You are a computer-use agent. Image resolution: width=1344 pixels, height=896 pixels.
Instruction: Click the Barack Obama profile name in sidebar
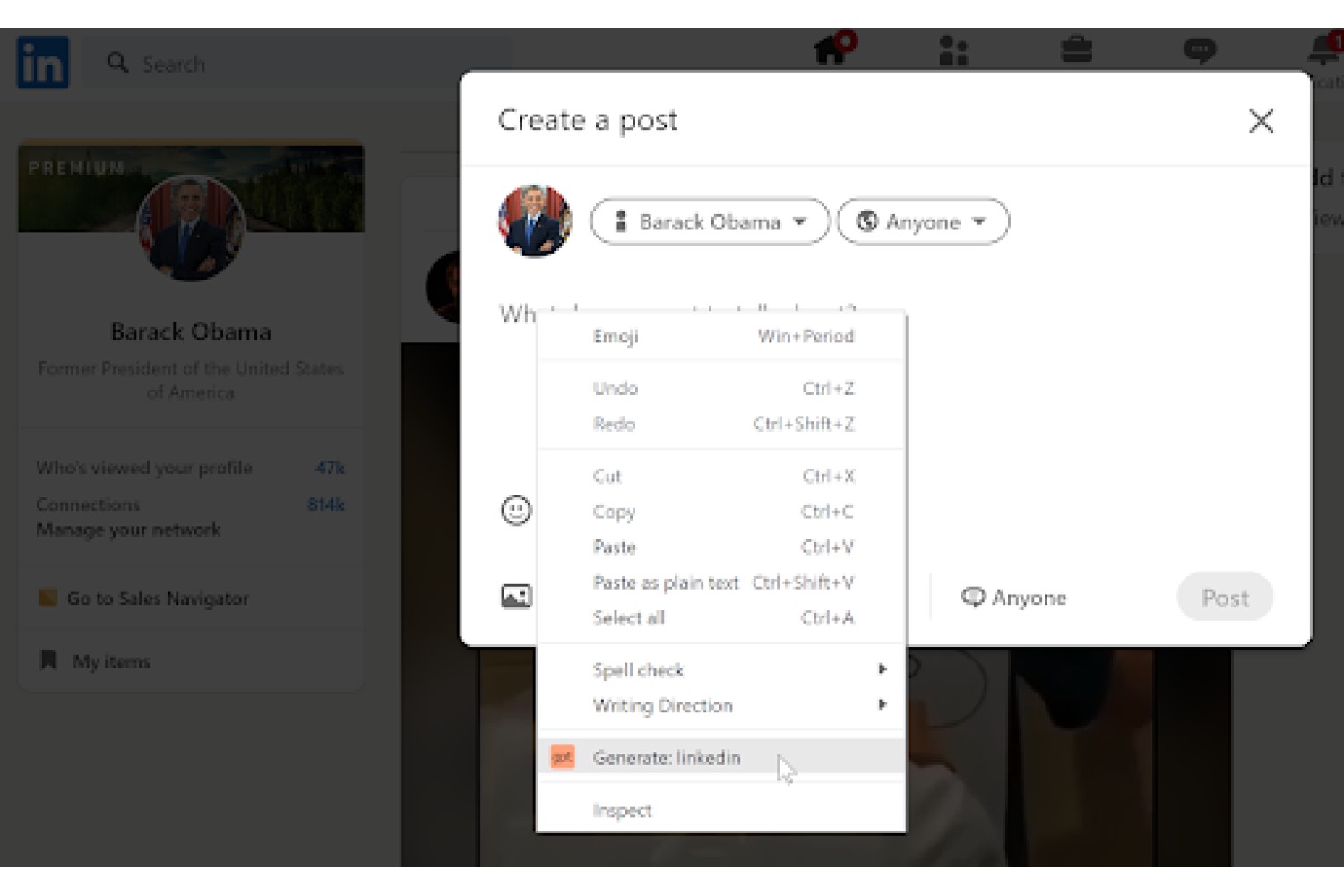pos(191,332)
